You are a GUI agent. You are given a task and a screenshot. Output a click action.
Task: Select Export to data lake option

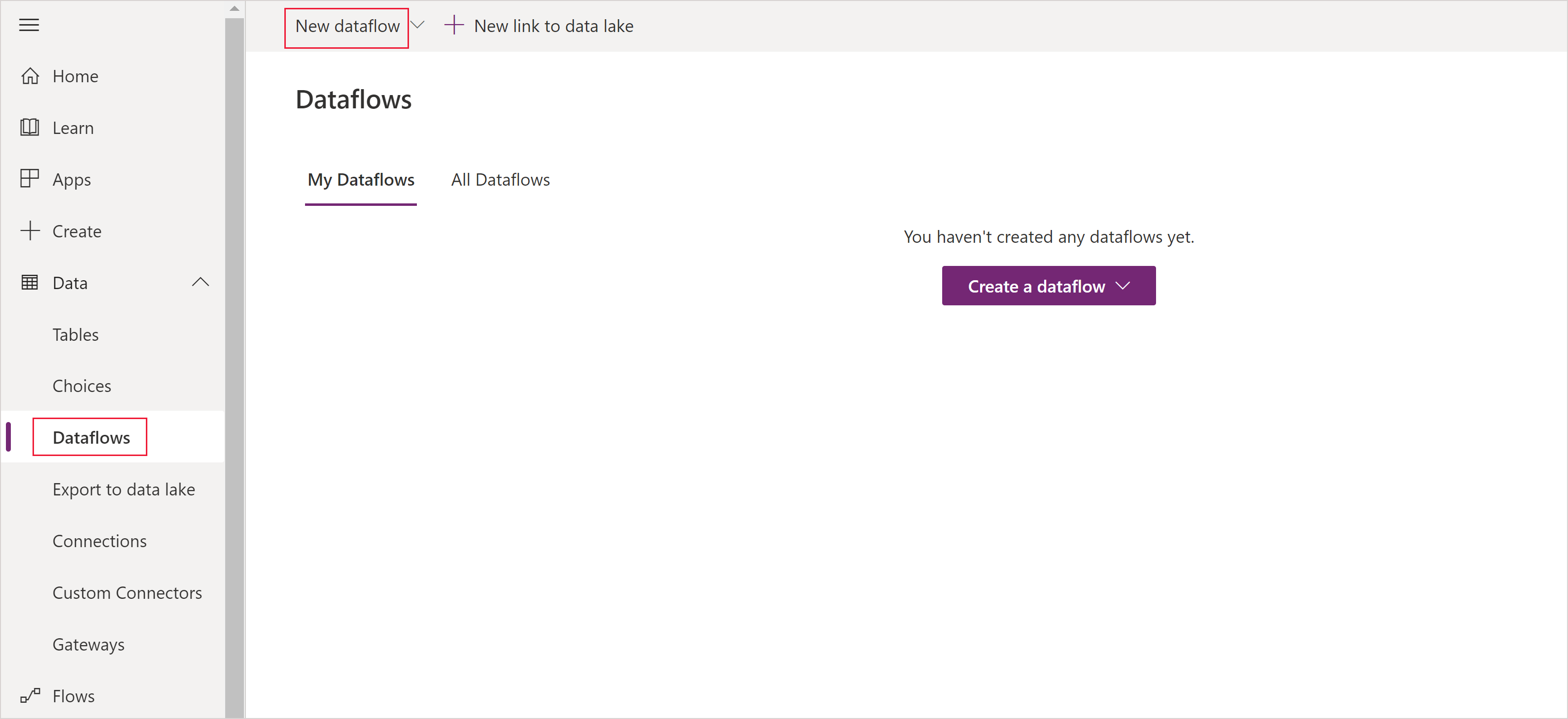[x=123, y=489]
